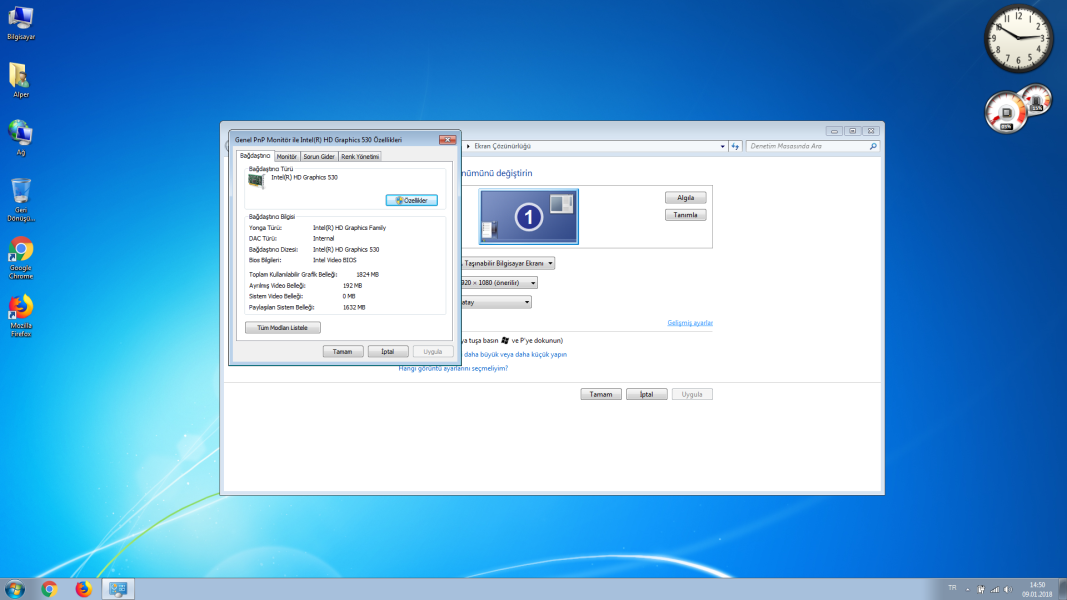Expand the Taşınabilir Bilgisayar Ekranı display dropdown
Image resolution: width=1067 pixels, height=600 pixels.
(x=507, y=263)
